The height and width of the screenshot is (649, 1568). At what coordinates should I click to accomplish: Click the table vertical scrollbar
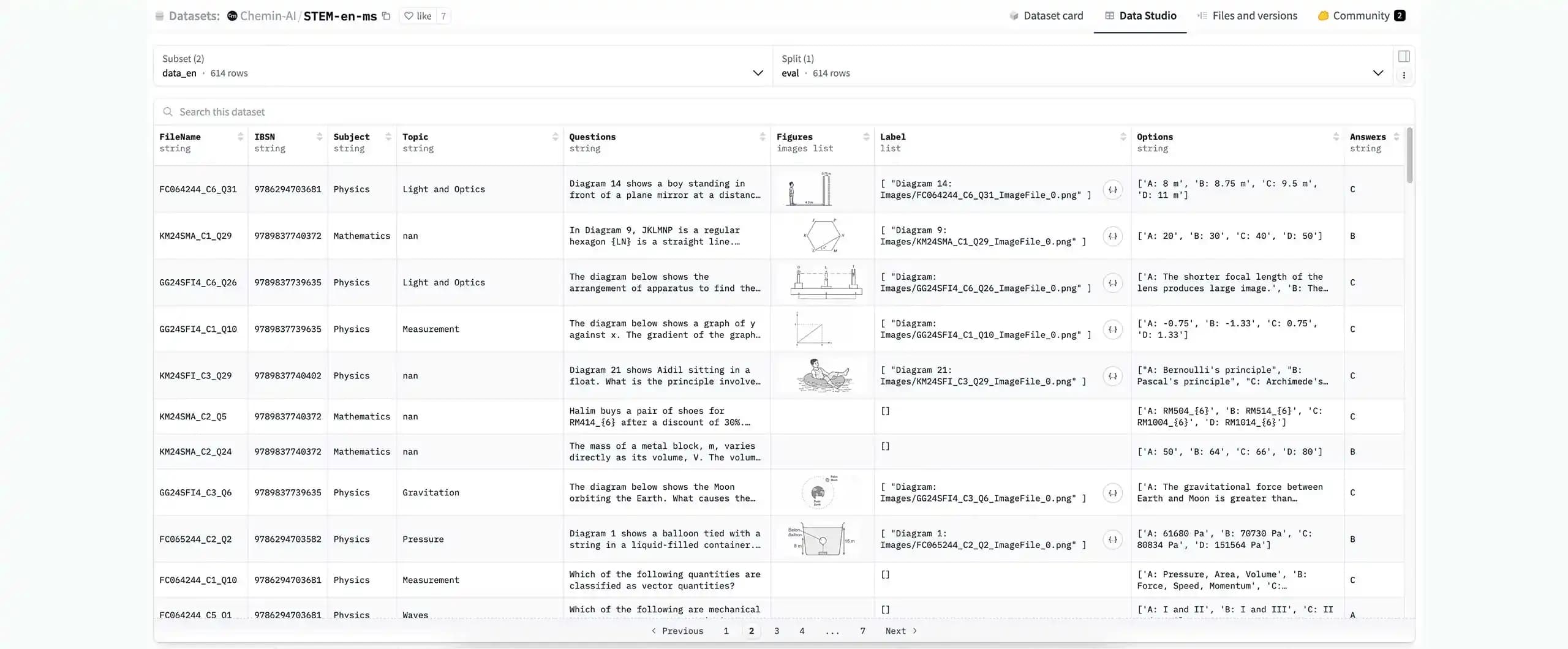pos(1409,155)
